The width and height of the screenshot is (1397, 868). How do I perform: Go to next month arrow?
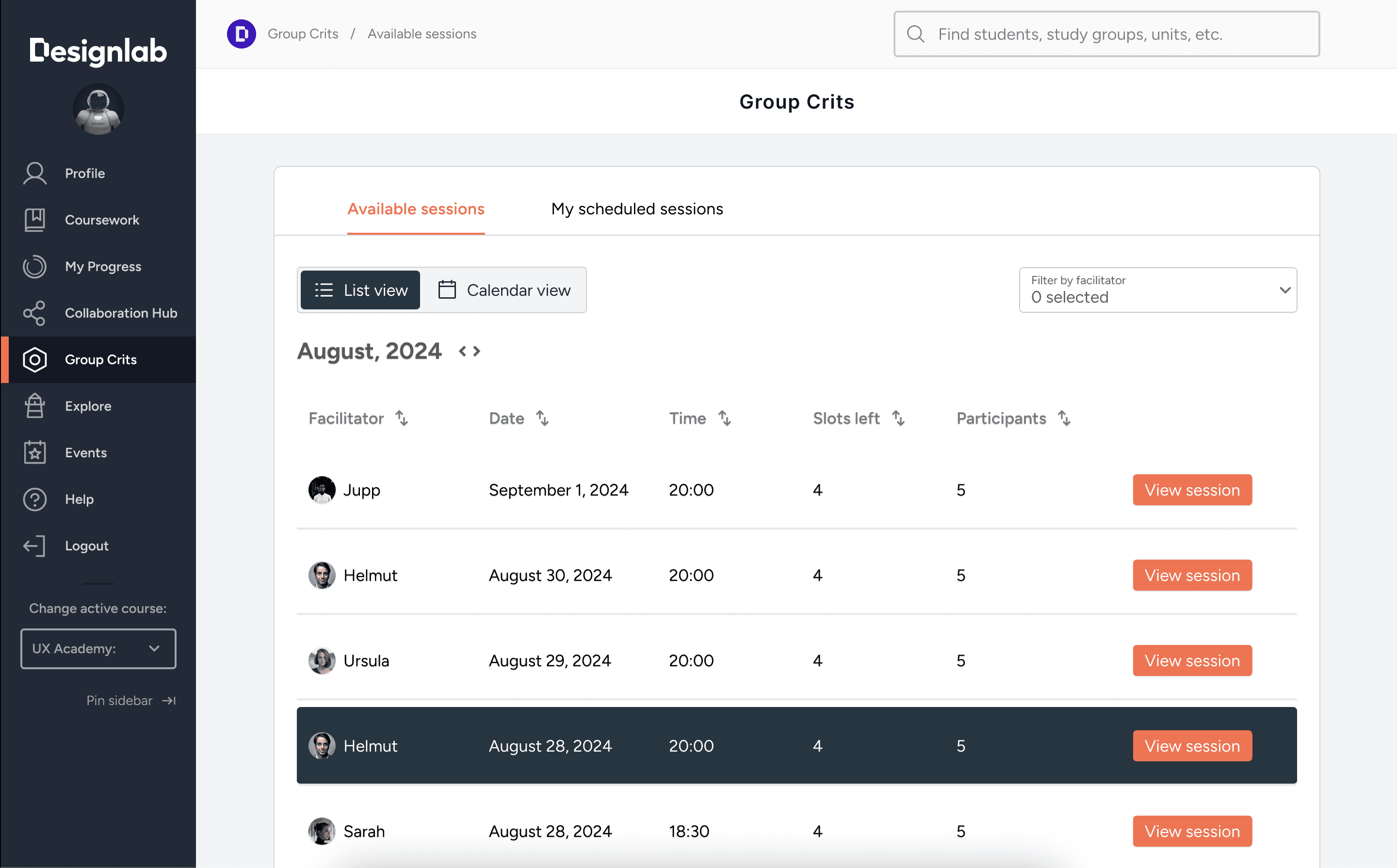click(x=476, y=351)
